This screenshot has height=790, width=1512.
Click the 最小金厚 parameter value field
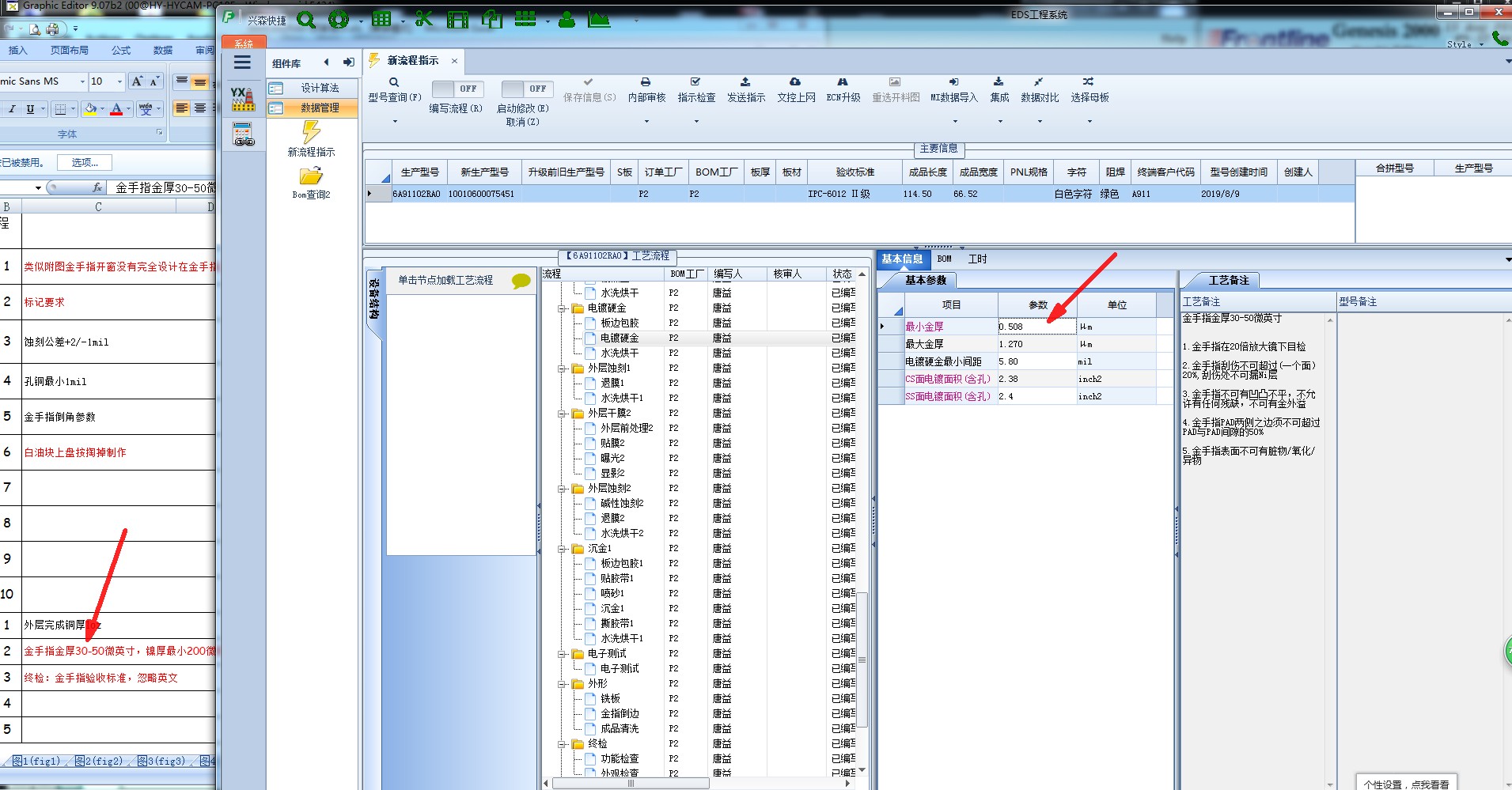coord(1036,327)
